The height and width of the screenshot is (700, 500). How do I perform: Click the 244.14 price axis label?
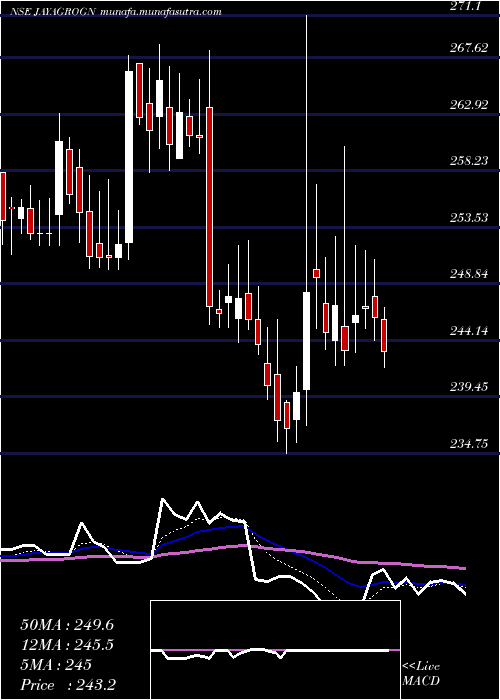[x=471, y=331]
